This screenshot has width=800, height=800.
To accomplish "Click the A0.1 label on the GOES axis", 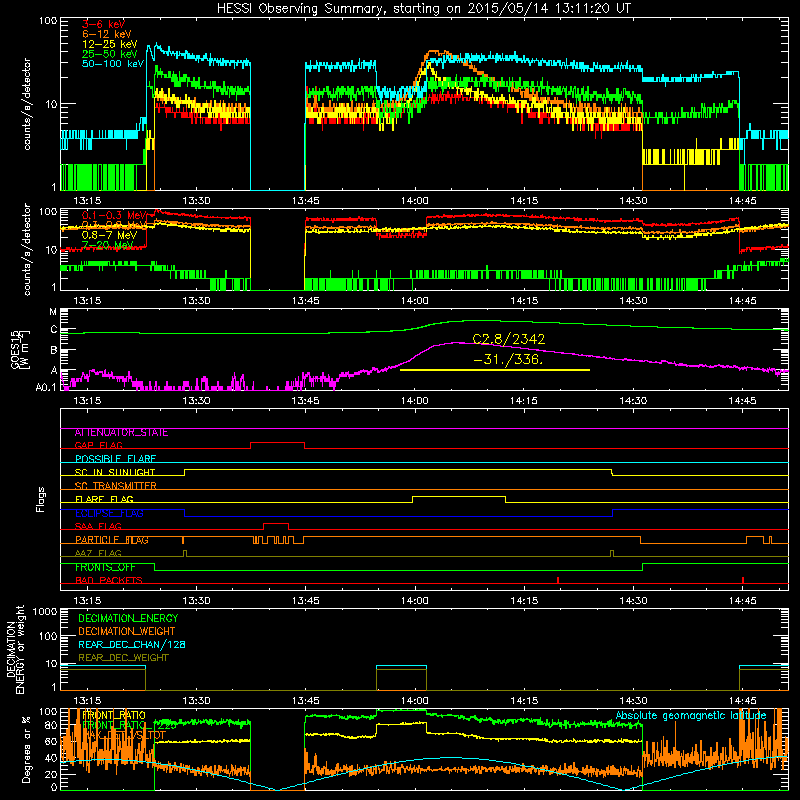I will (46, 387).
